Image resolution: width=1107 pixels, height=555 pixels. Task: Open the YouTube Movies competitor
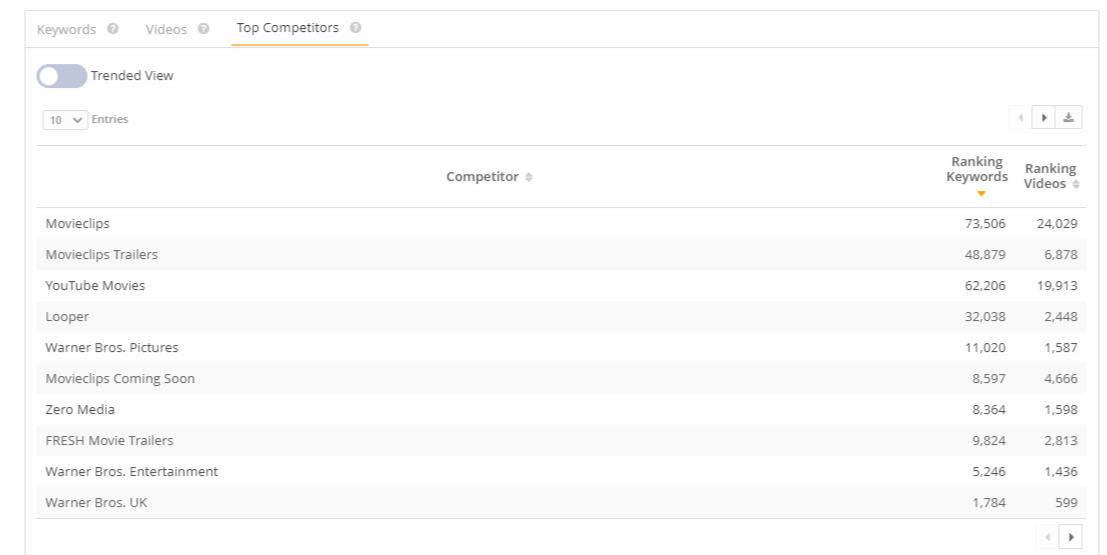(95, 286)
